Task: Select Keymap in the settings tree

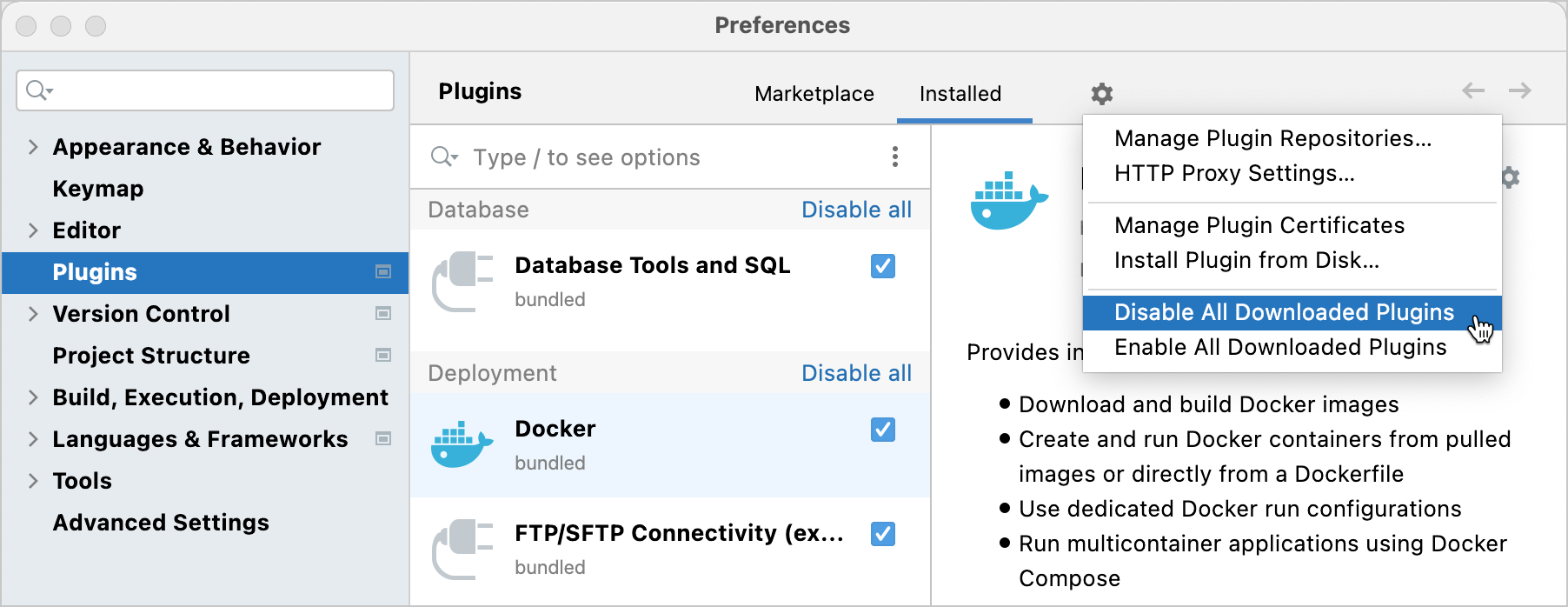Action: 98,189
